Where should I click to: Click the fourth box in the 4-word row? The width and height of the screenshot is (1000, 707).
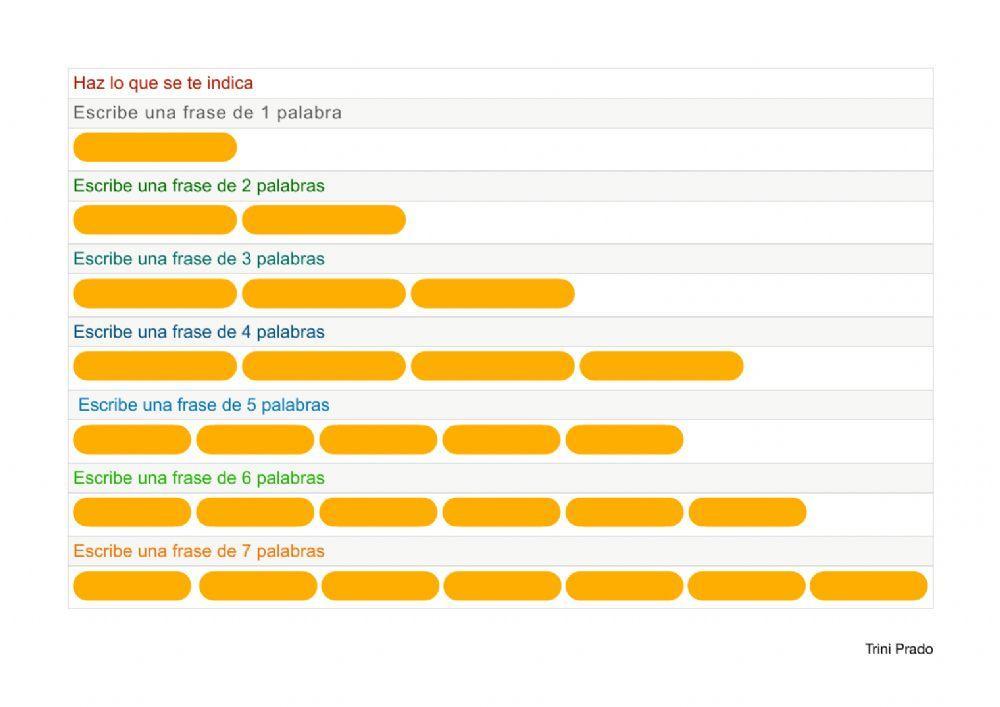coord(662,366)
